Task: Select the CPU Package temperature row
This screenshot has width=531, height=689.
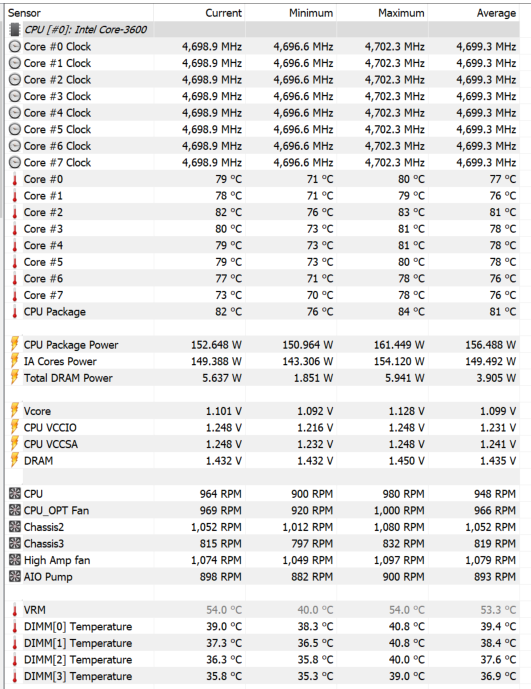Action: pyautogui.click(x=263, y=312)
